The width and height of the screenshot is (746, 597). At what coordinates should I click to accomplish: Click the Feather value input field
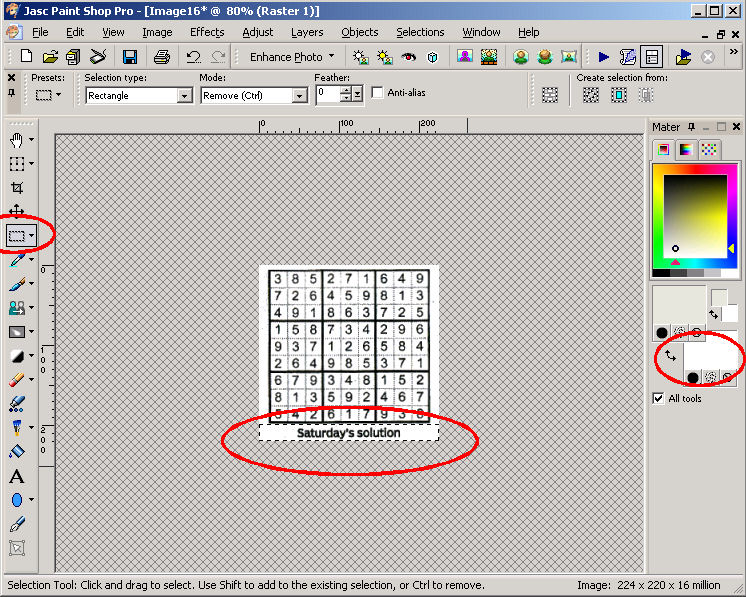coord(327,94)
